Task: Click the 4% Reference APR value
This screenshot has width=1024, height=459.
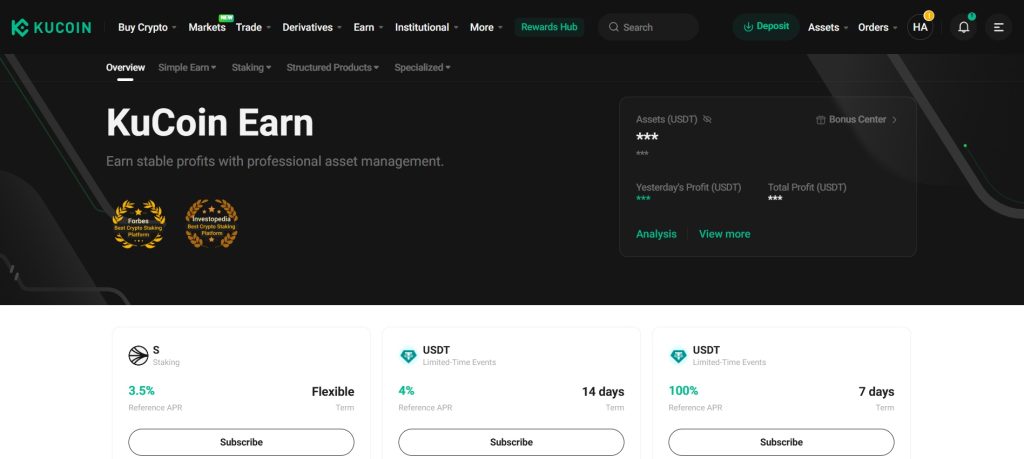Action: [406, 390]
